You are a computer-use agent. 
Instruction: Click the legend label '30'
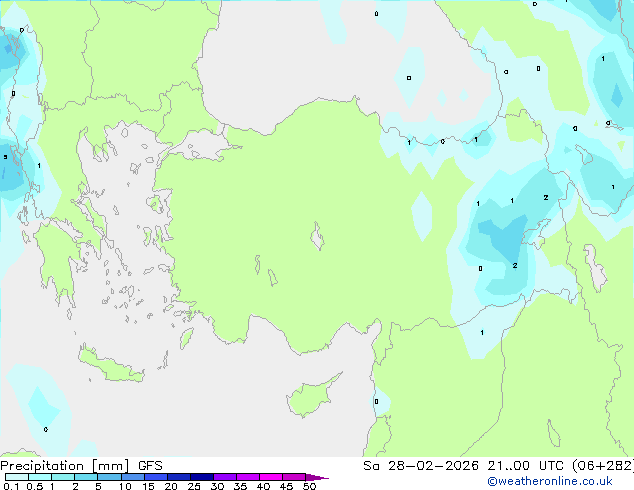click(217, 486)
